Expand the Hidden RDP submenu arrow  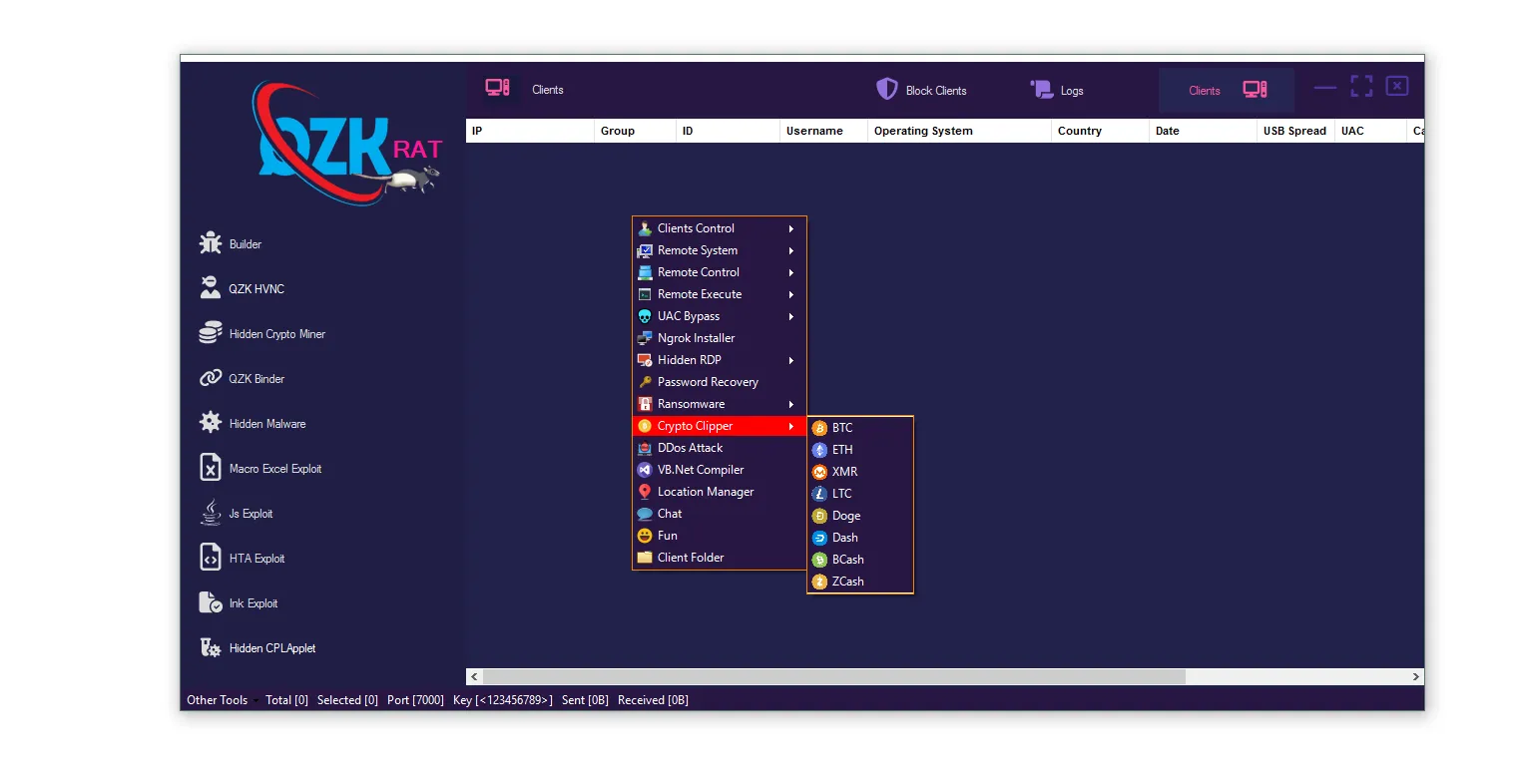pos(791,360)
